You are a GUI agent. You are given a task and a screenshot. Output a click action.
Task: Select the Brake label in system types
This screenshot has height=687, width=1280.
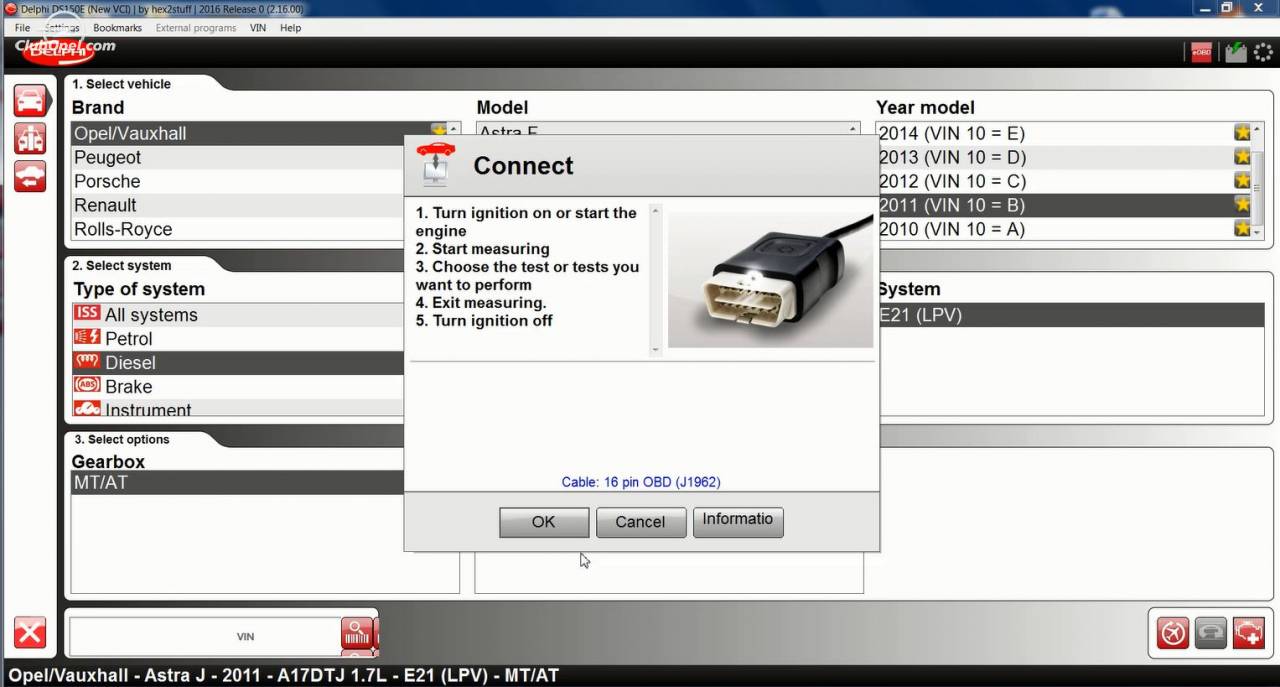coord(129,386)
